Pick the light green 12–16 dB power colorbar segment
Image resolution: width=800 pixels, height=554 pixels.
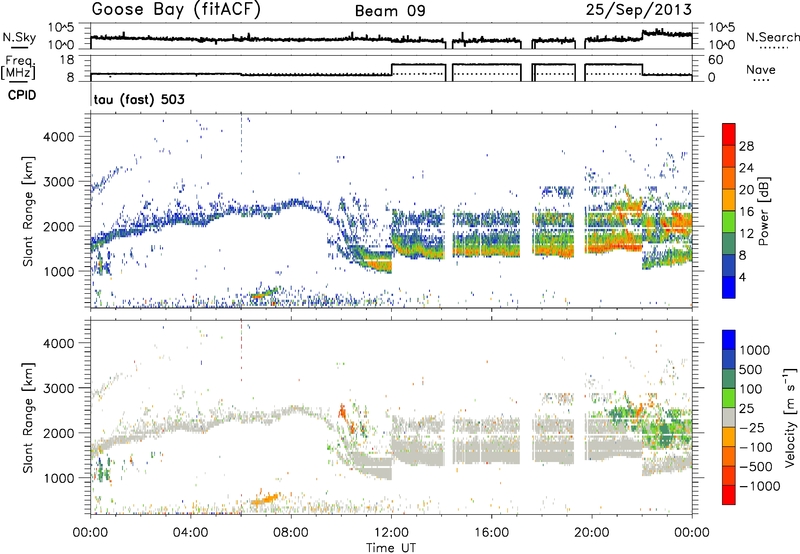pyautogui.click(x=729, y=222)
